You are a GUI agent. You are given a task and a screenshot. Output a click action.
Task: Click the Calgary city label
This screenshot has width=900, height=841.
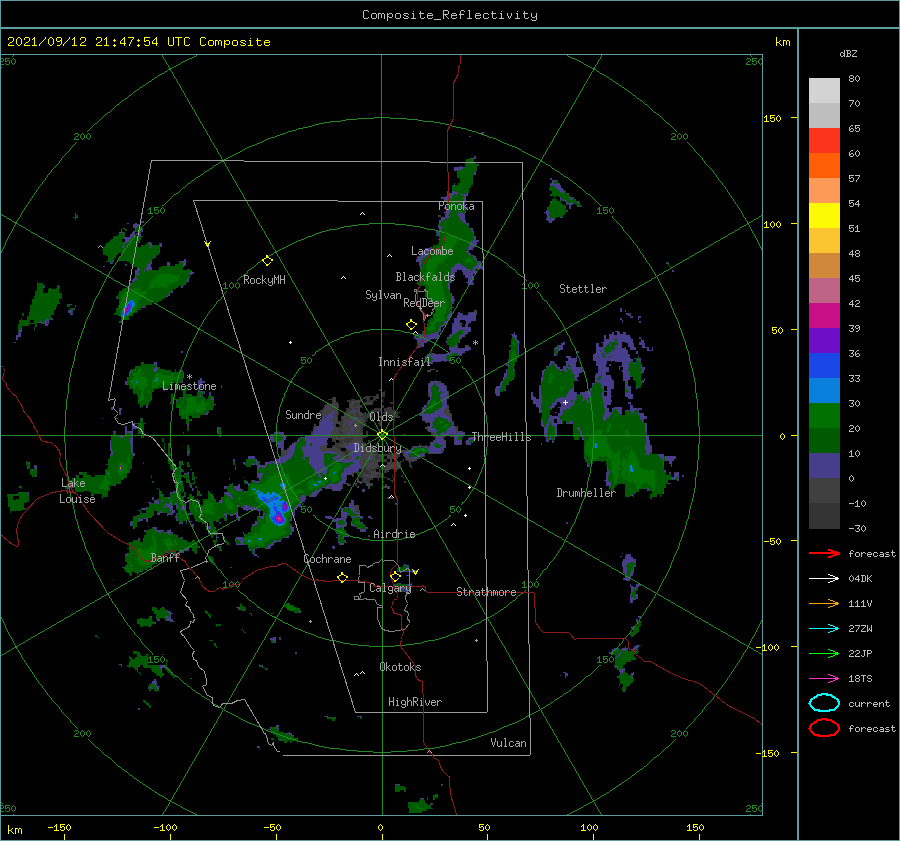pyautogui.click(x=390, y=588)
